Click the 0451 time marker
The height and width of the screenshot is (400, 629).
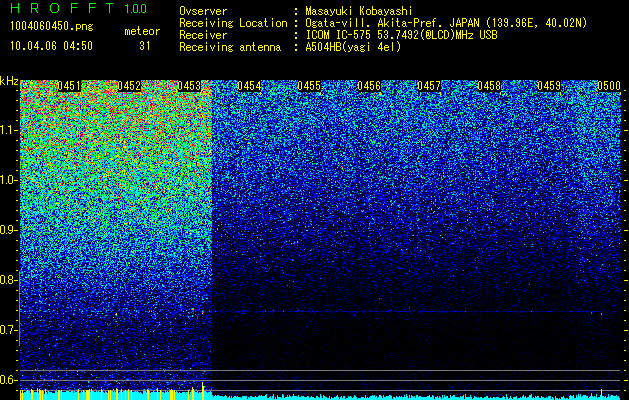[x=69, y=86]
